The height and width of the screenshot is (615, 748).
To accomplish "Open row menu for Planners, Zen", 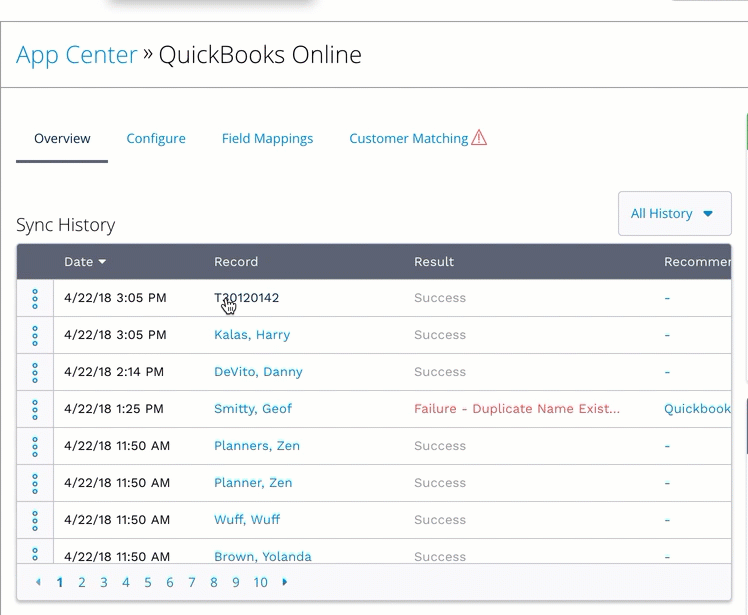I will tap(35, 447).
